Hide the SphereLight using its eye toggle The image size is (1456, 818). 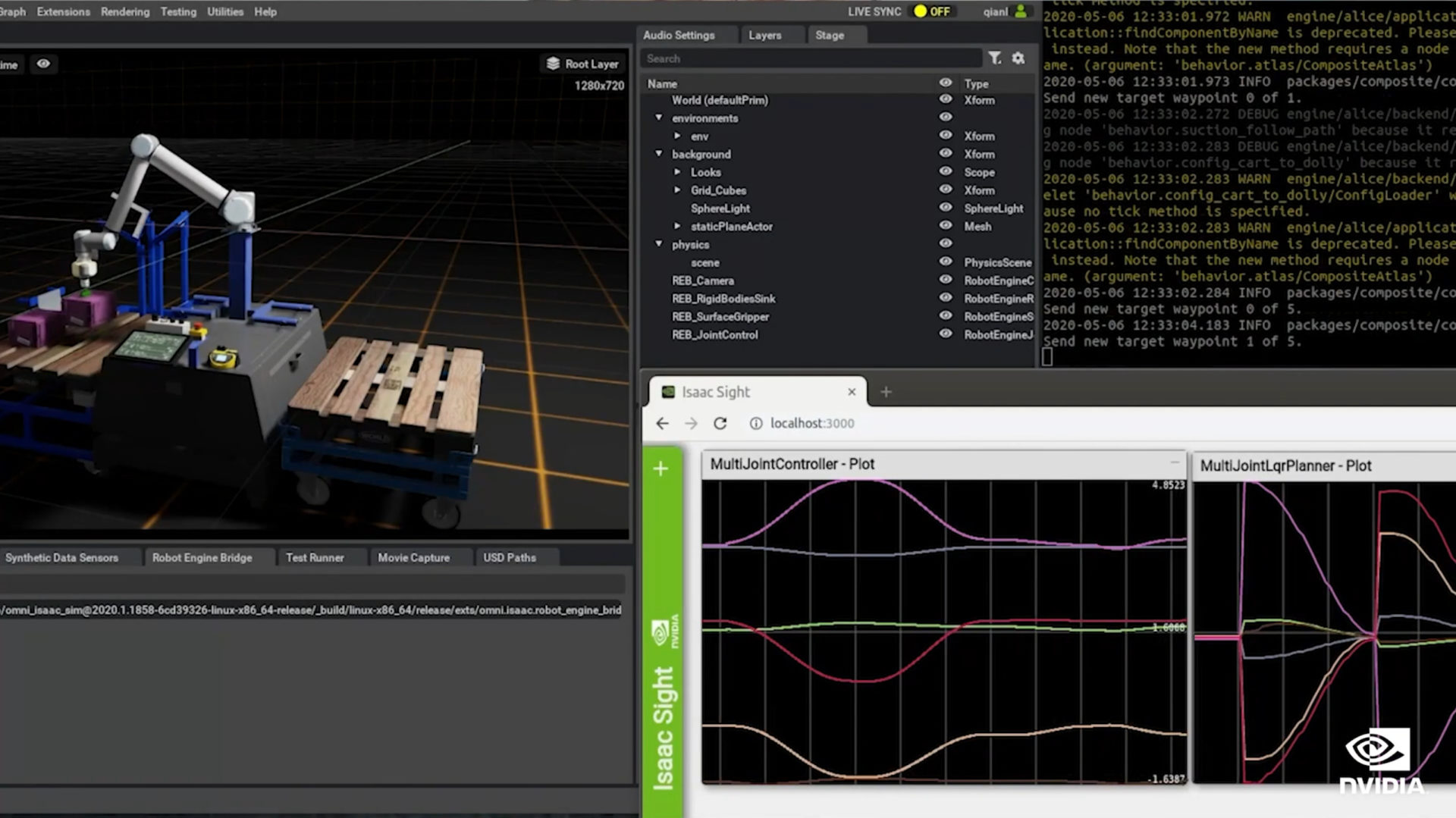point(945,208)
